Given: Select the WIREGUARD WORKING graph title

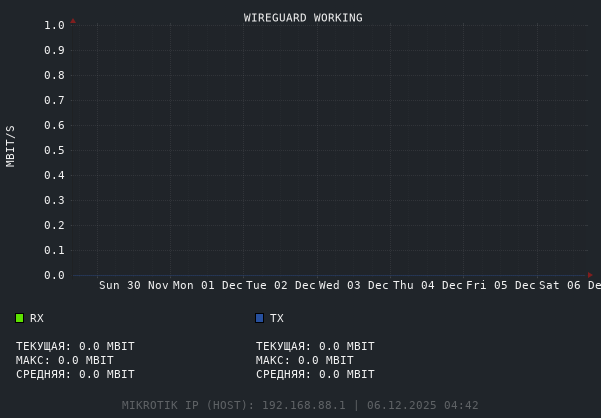Looking at the screenshot, I should (303, 18).
